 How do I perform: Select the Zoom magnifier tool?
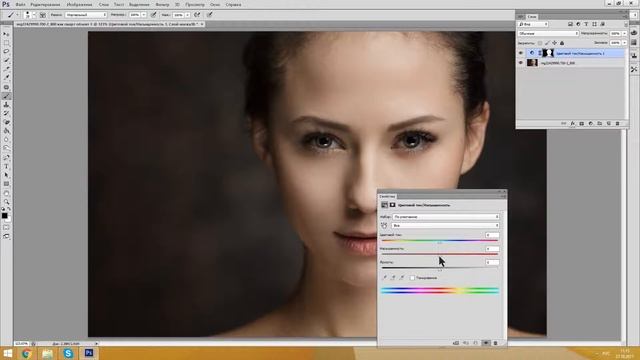pos(6,202)
